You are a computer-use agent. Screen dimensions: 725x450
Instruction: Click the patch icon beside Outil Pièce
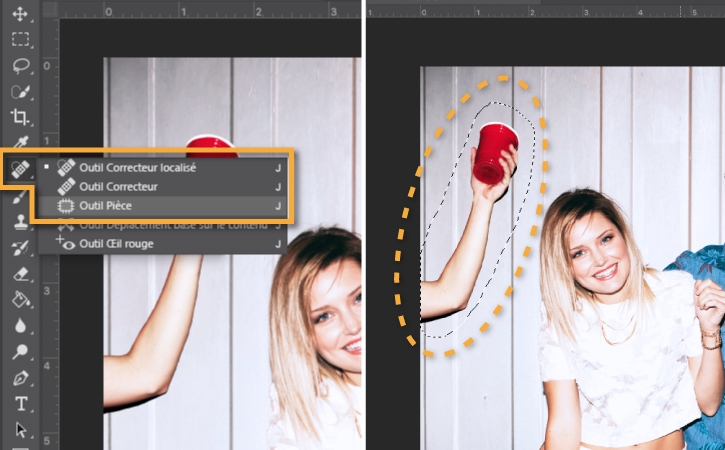(66, 205)
